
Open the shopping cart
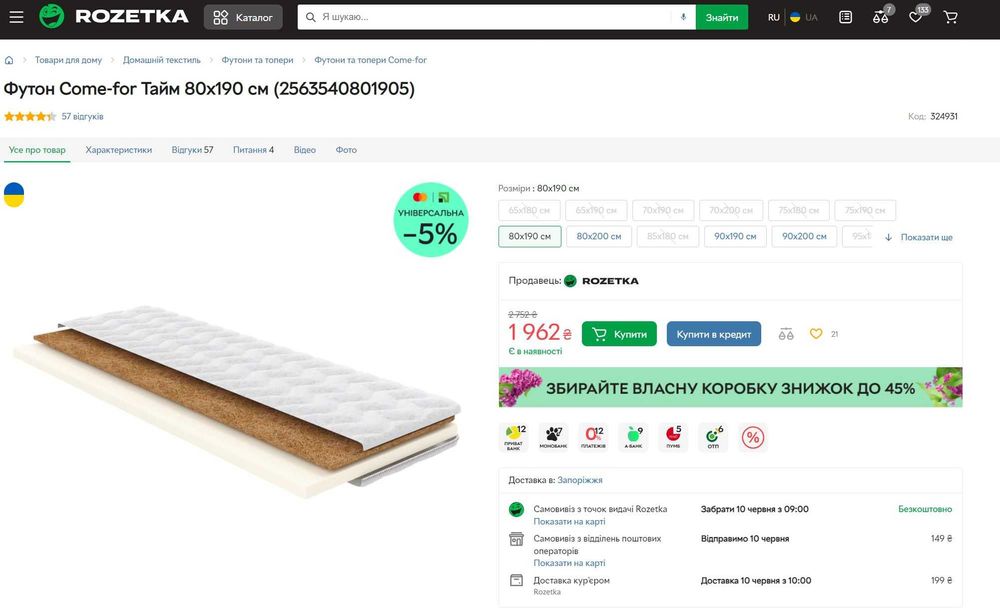tap(950, 17)
